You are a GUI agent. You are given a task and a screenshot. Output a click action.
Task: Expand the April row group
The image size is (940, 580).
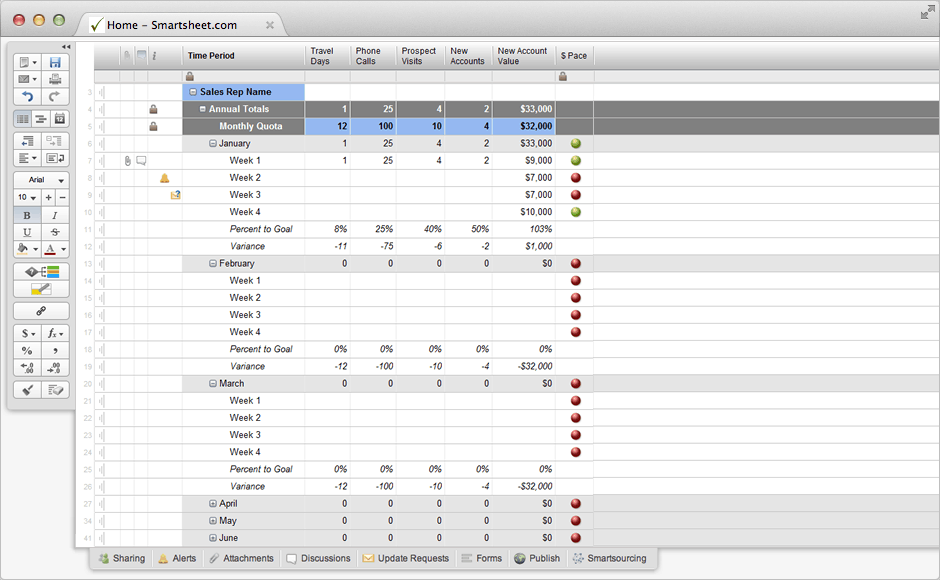click(x=214, y=503)
